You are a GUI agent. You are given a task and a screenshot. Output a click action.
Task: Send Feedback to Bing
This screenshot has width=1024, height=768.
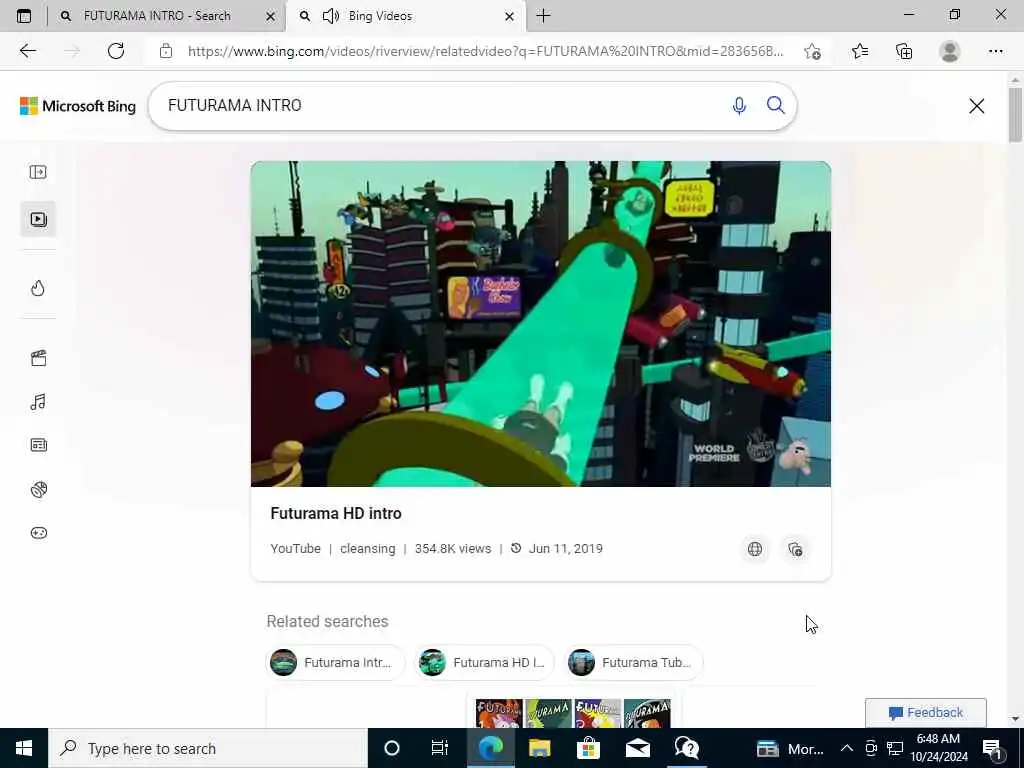tap(925, 712)
